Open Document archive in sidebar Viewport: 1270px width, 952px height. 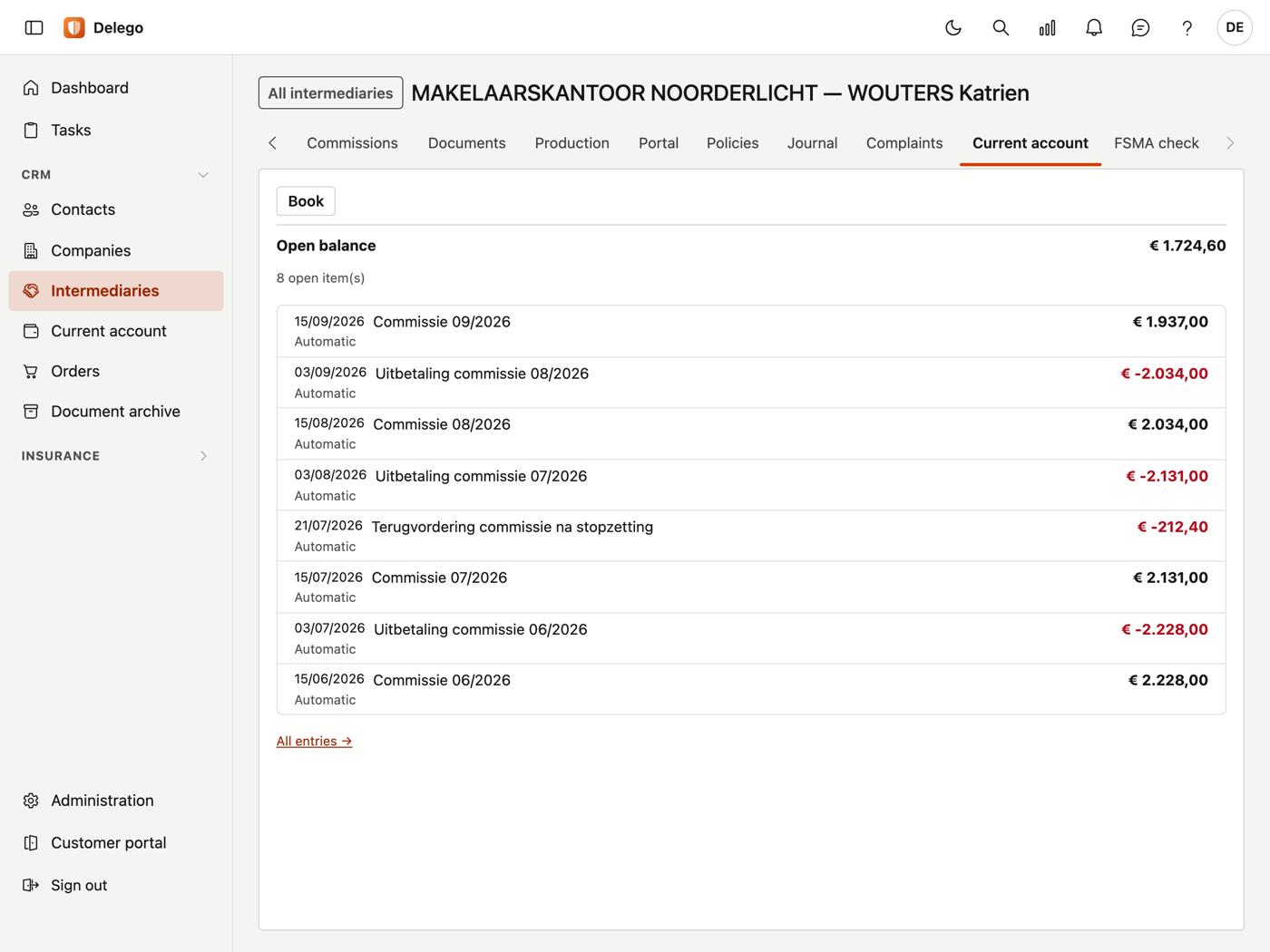pos(116,412)
